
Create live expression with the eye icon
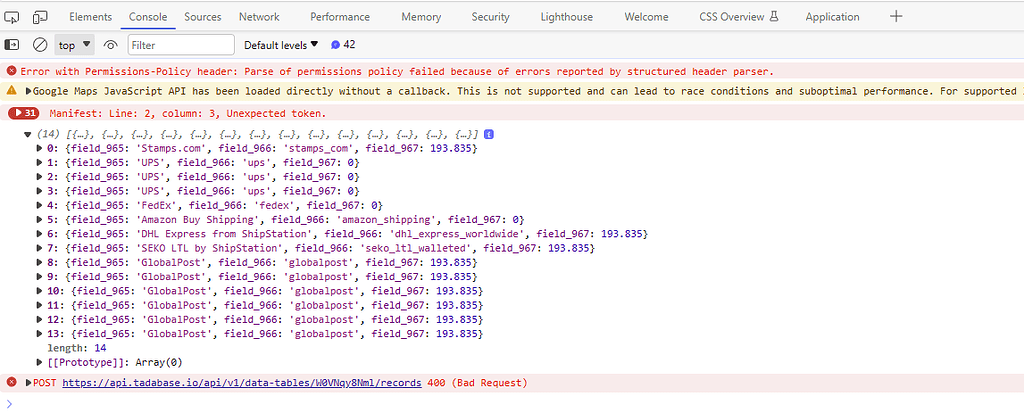tap(110, 45)
